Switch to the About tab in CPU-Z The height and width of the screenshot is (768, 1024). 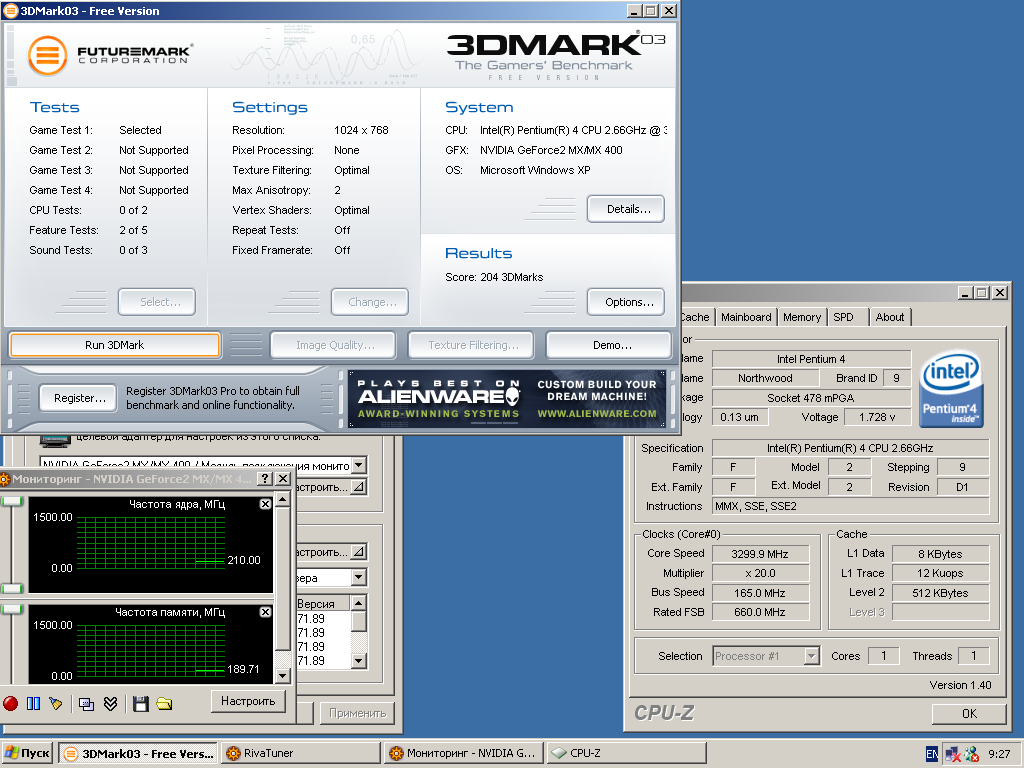[889, 317]
